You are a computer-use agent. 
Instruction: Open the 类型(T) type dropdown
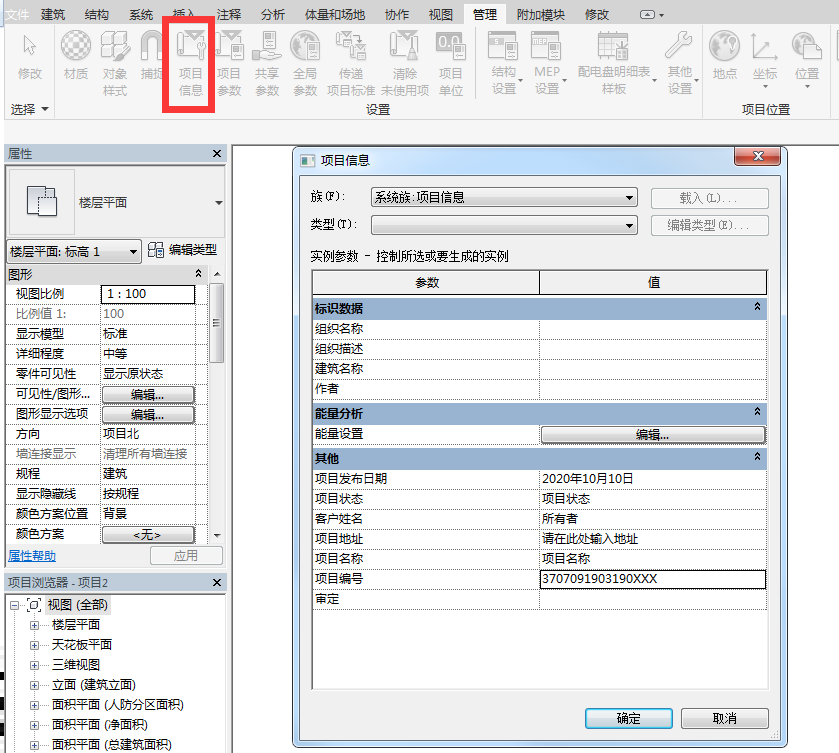point(504,225)
